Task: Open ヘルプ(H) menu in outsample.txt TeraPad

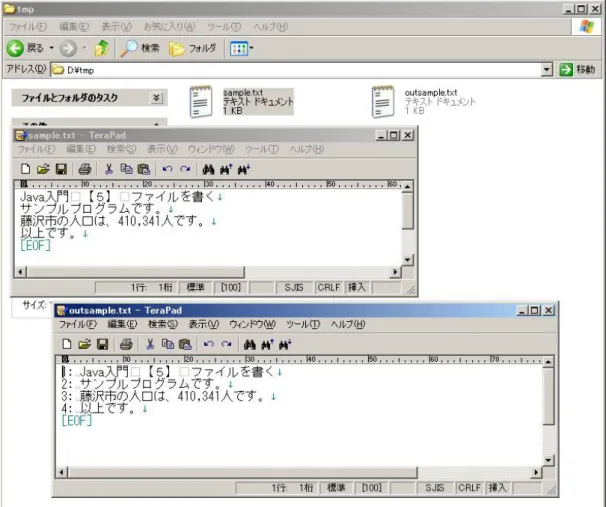Action: pyautogui.click(x=348, y=324)
